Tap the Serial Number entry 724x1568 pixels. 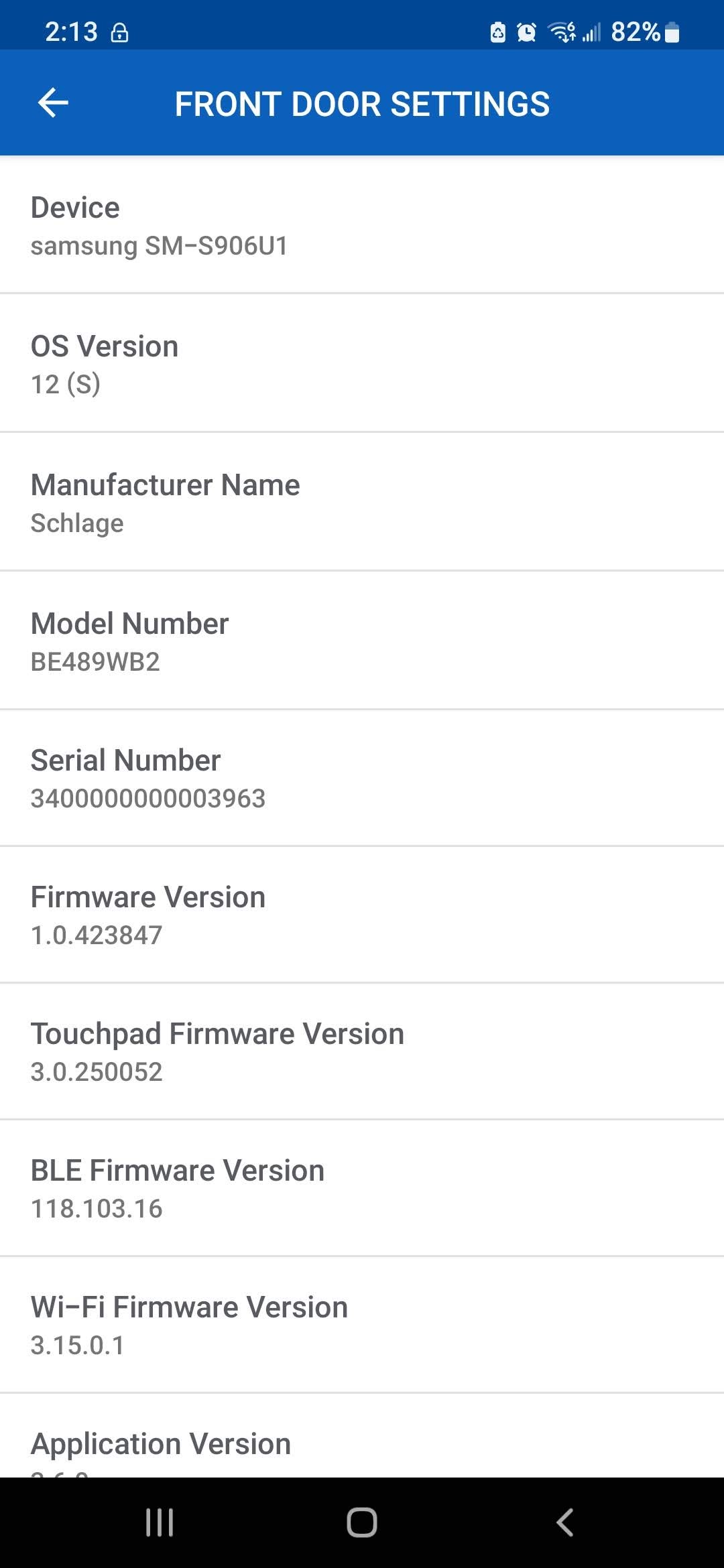(x=362, y=779)
